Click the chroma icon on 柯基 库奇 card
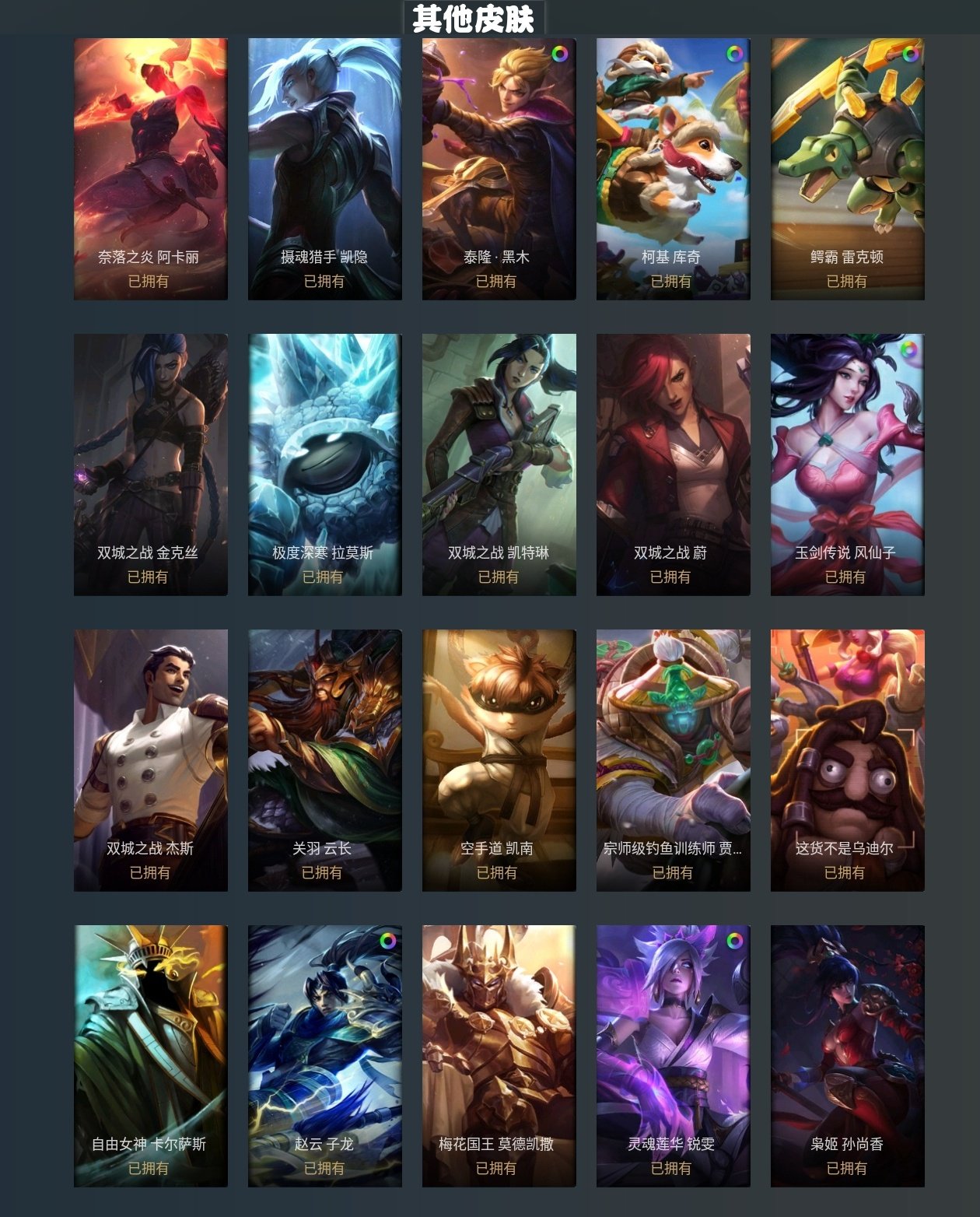Screen dimensions: 980x1217 [x=733, y=54]
